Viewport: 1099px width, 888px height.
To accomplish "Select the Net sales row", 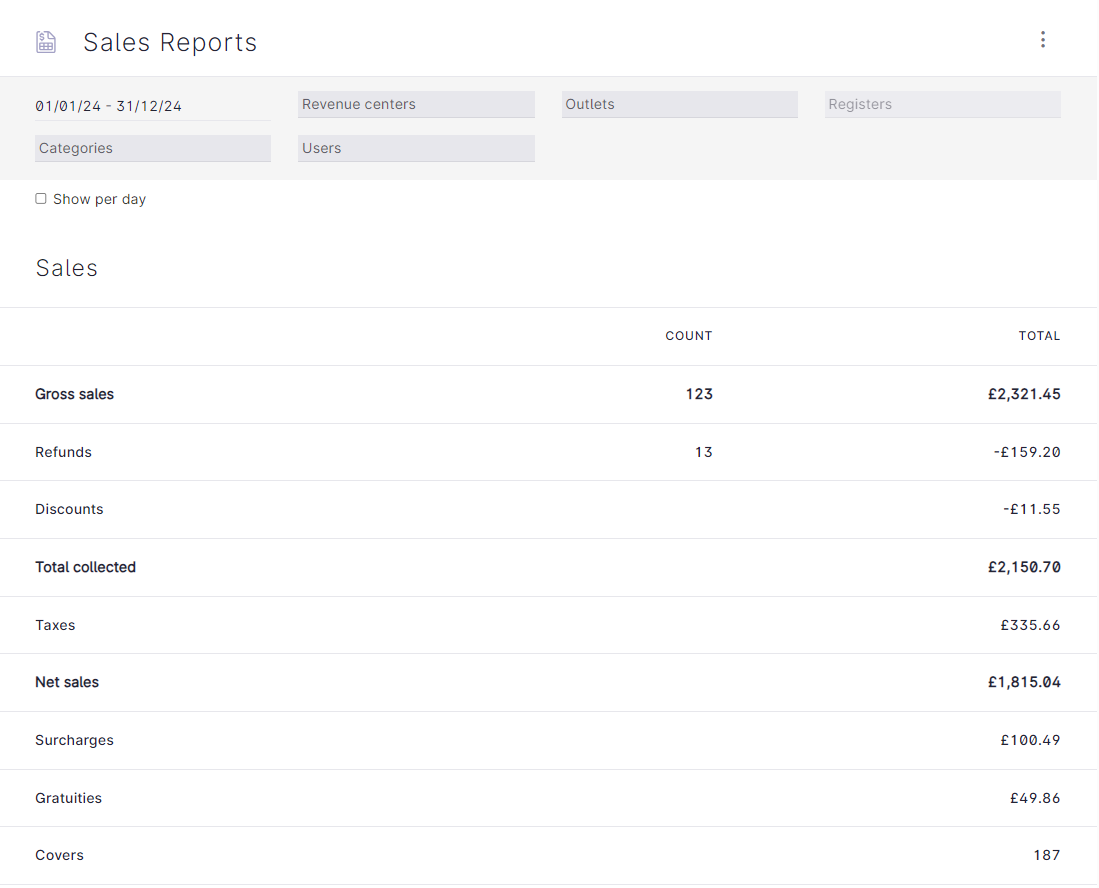I will click(x=550, y=682).
